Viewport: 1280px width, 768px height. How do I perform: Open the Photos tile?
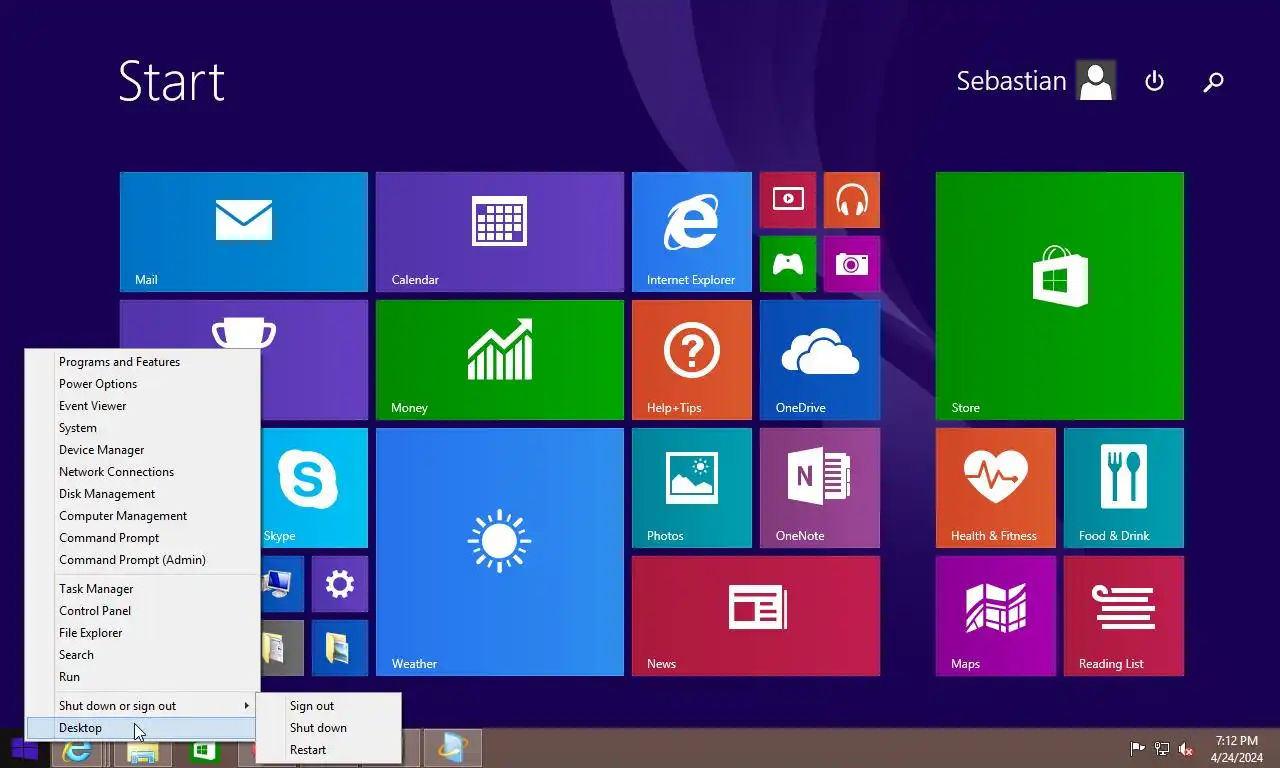692,488
